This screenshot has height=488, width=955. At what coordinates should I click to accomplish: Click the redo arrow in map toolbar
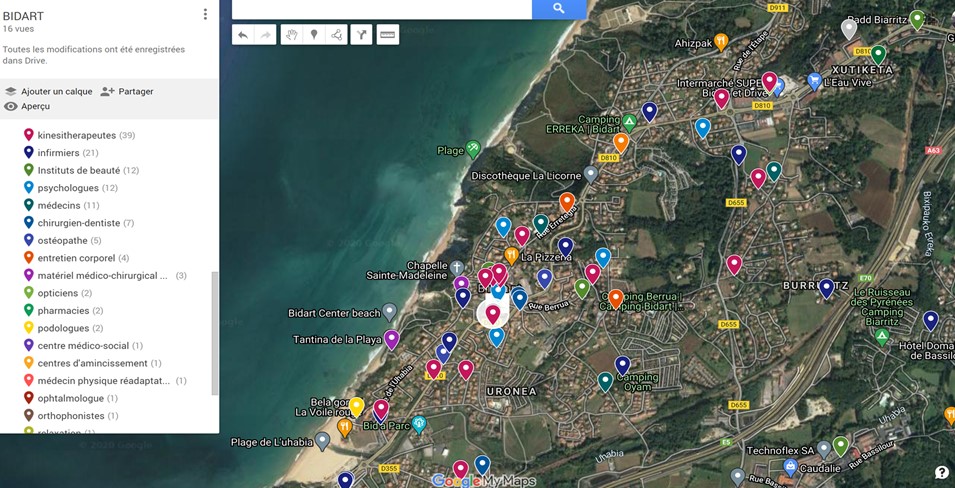click(266, 35)
